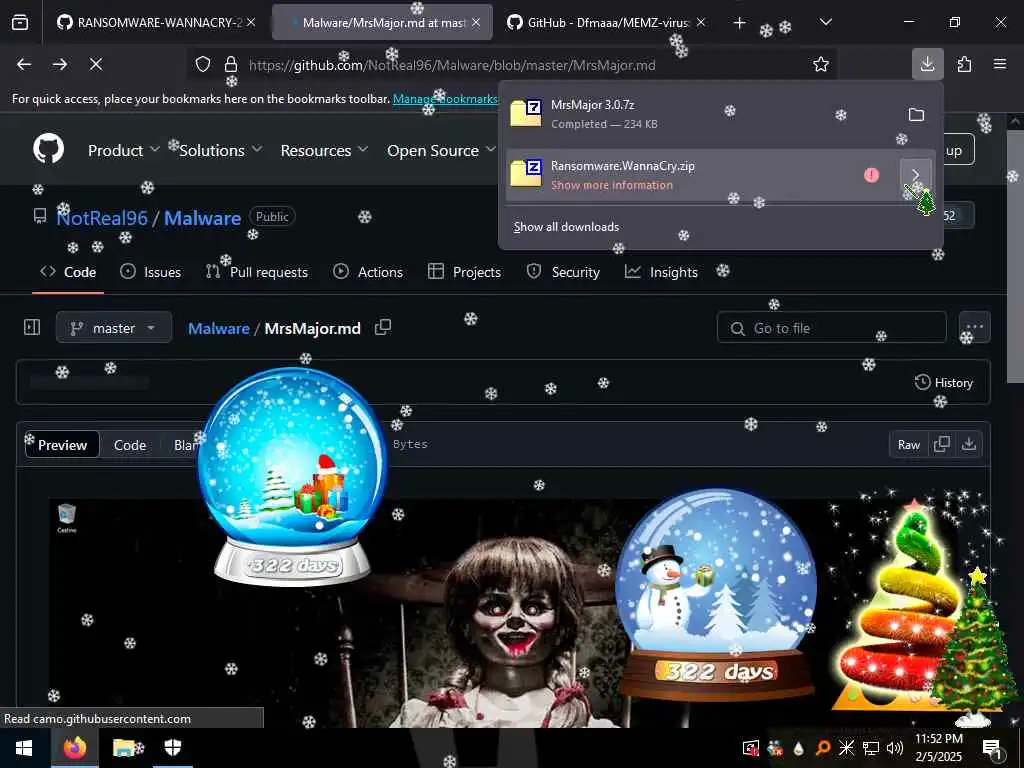Toggle the downloads panel button
The image size is (1024, 768).
tap(927, 64)
